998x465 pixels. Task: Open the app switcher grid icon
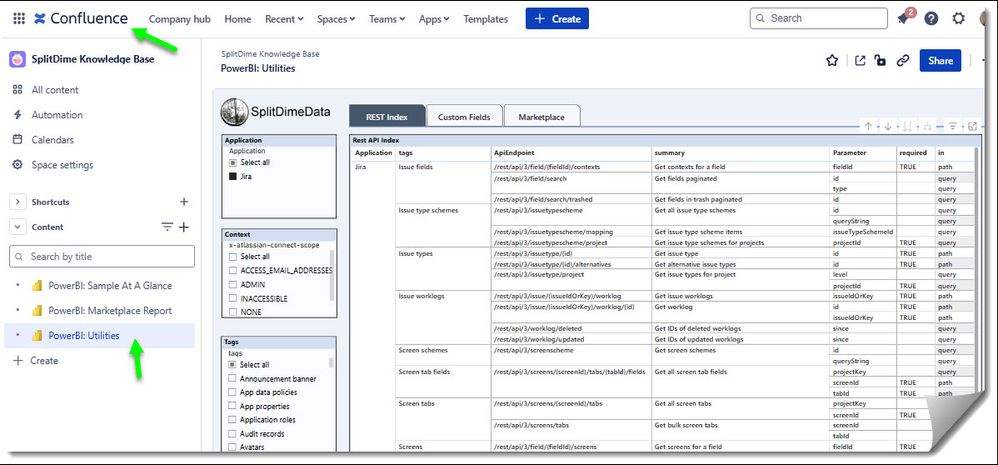pyautogui.click(x=19, y=18)
